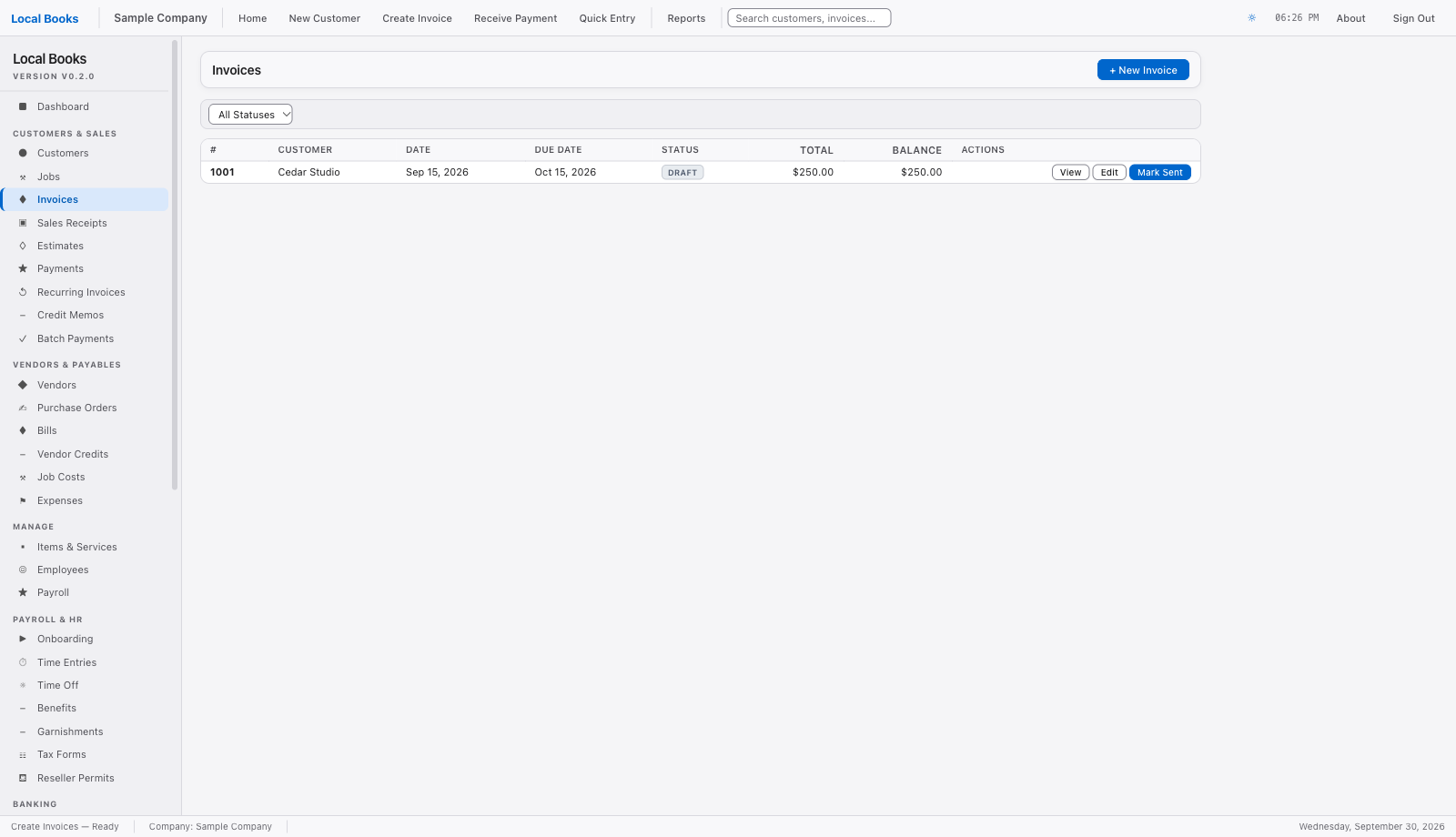Click the Expenses flag icon
The width and height of the screenshot is (1456, 837).
tap(23, 500)
